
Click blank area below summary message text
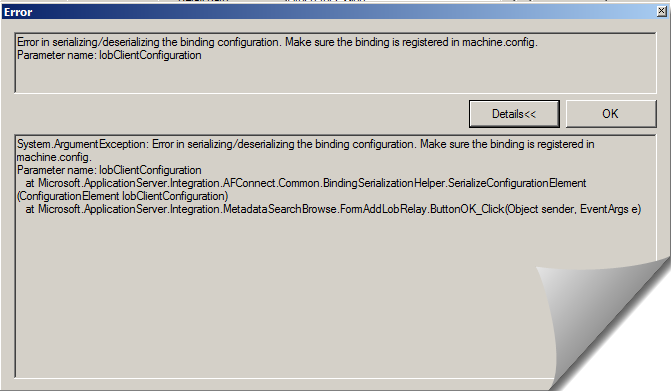336,77
